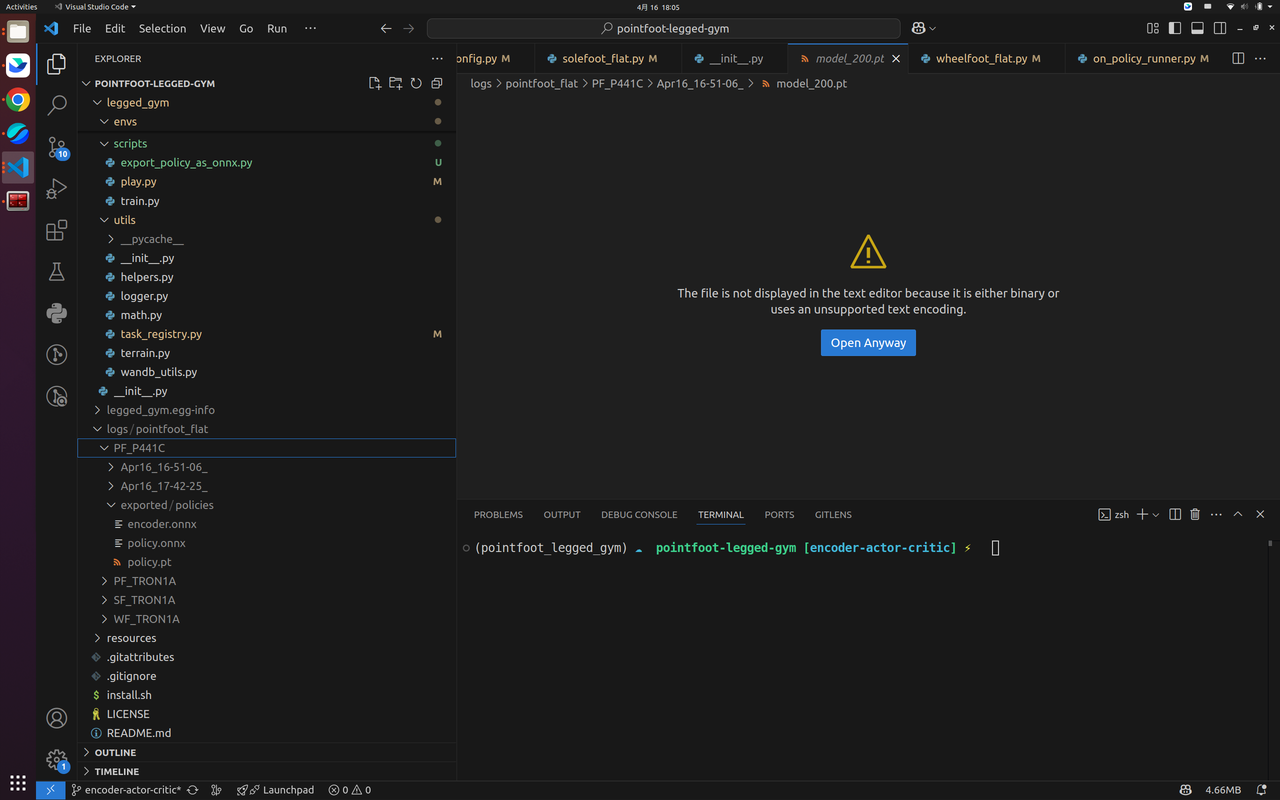This screenshot has height=800, width=1280.
Task: Select task_registry.py in the explorer
Action: point(266,334)
